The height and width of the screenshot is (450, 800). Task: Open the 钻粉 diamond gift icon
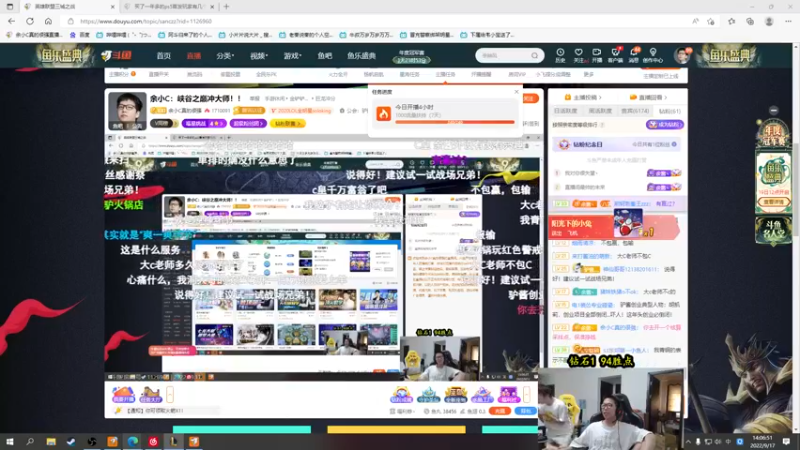pyautogui.click(x=401, y=394)
